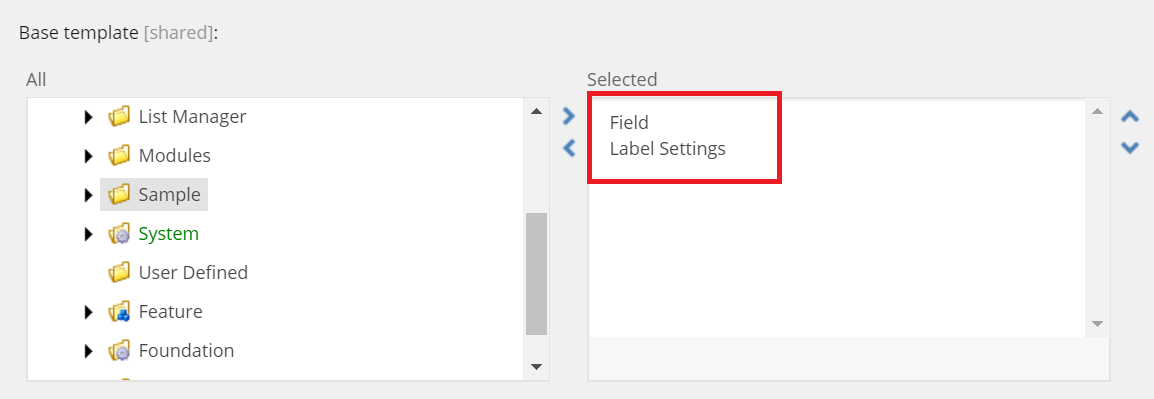The height and width of the screenshot is (399, 1154).
Task: Remove selected item with blue left arrow
Action: click(x=568, y=149)
